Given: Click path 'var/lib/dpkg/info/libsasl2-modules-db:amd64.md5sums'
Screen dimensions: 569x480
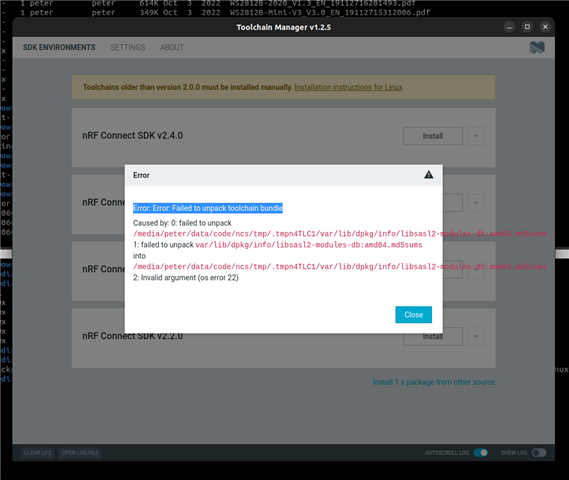Looking at the screenshot, I should [x=309, y=245].
